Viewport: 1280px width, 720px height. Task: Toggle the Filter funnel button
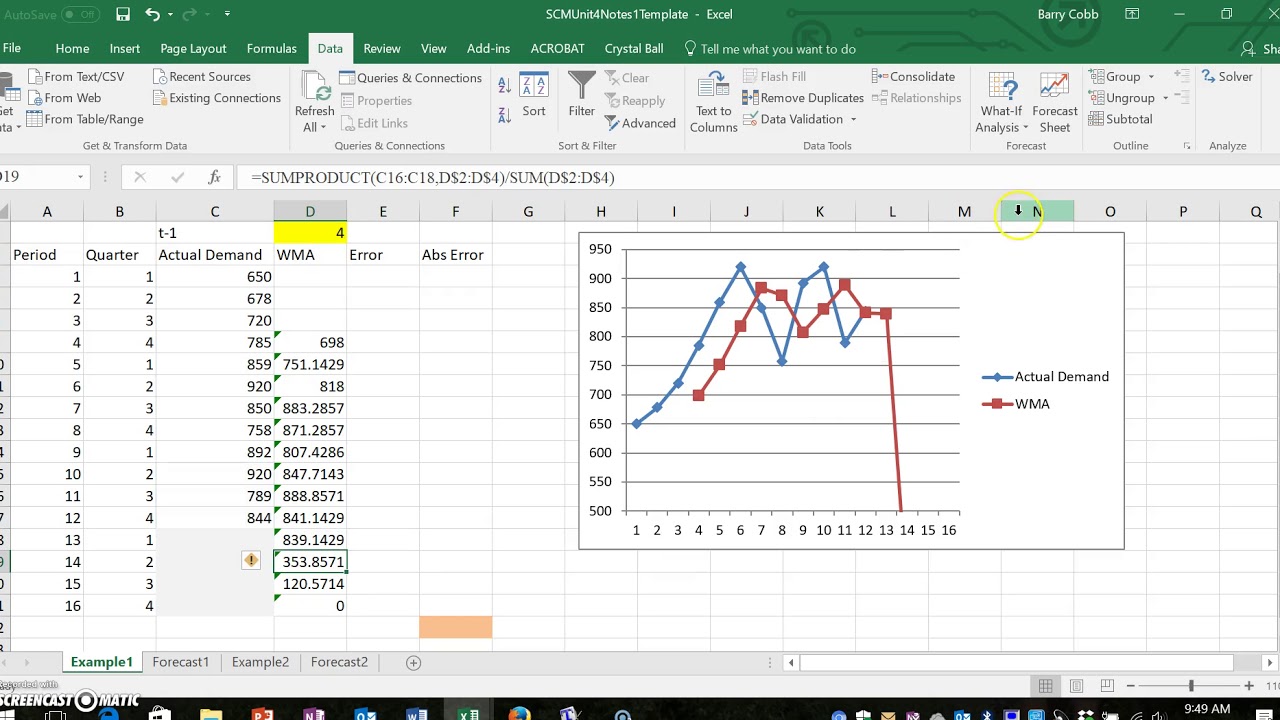click(x=582, y=95)
